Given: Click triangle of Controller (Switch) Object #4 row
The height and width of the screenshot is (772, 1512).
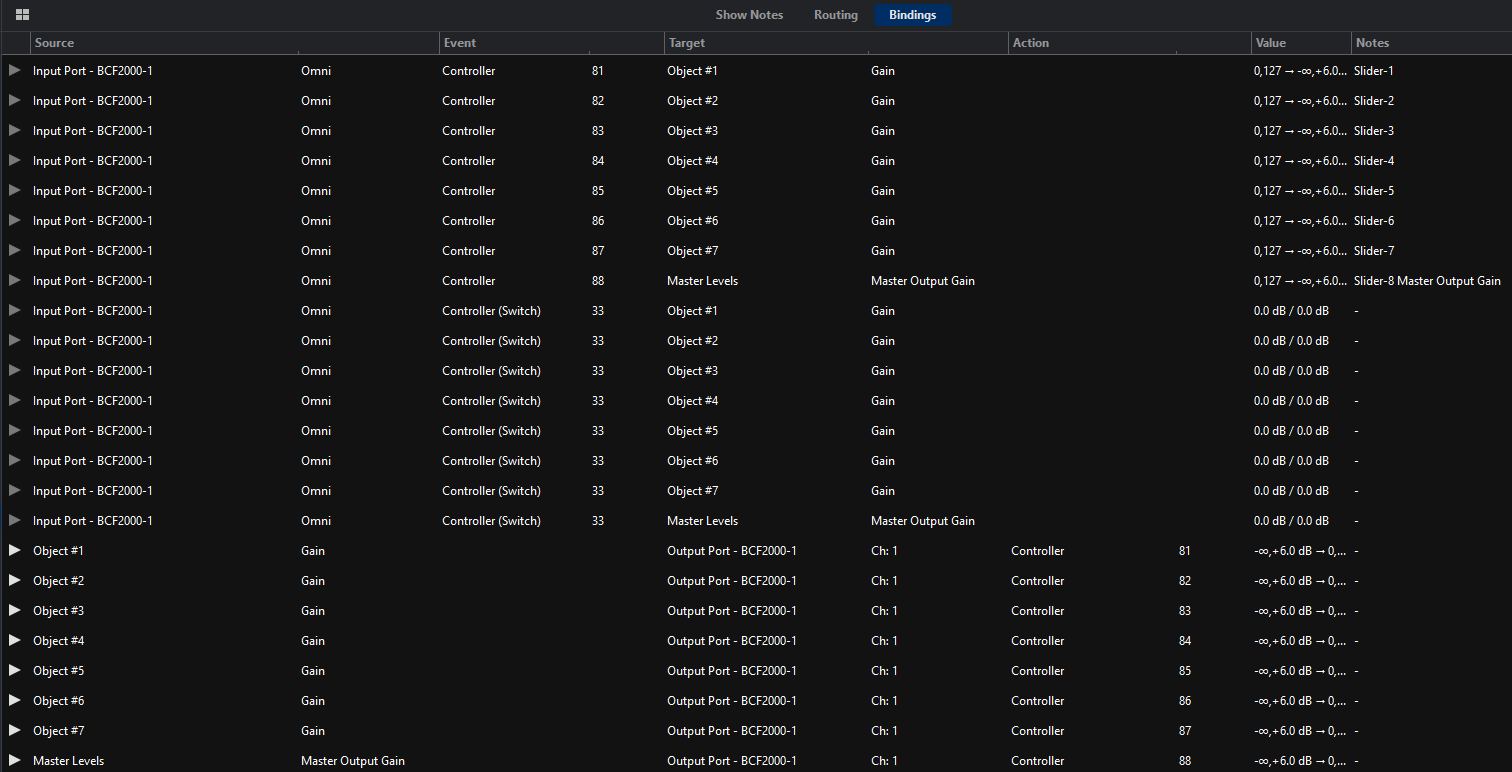Looking at the screenshot, I should coord(14,401).
